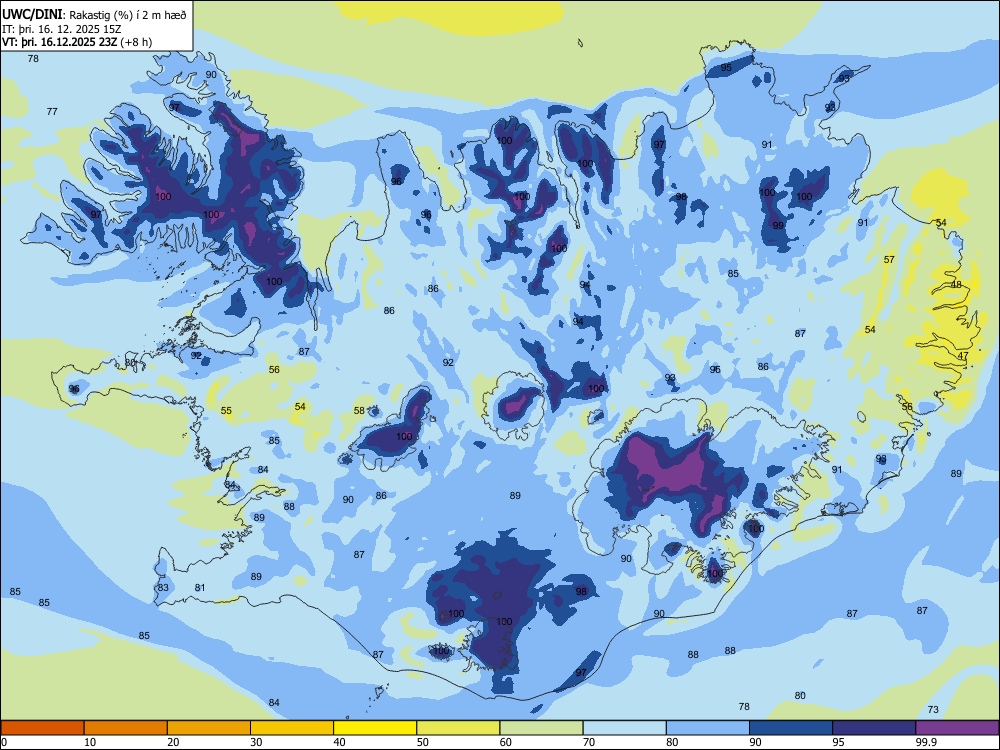This screenshot has height=750, width=1000.
Task: Click the 'IT: þri. 16. 12. 2025 15Z' line
Action: coord(62,29)
